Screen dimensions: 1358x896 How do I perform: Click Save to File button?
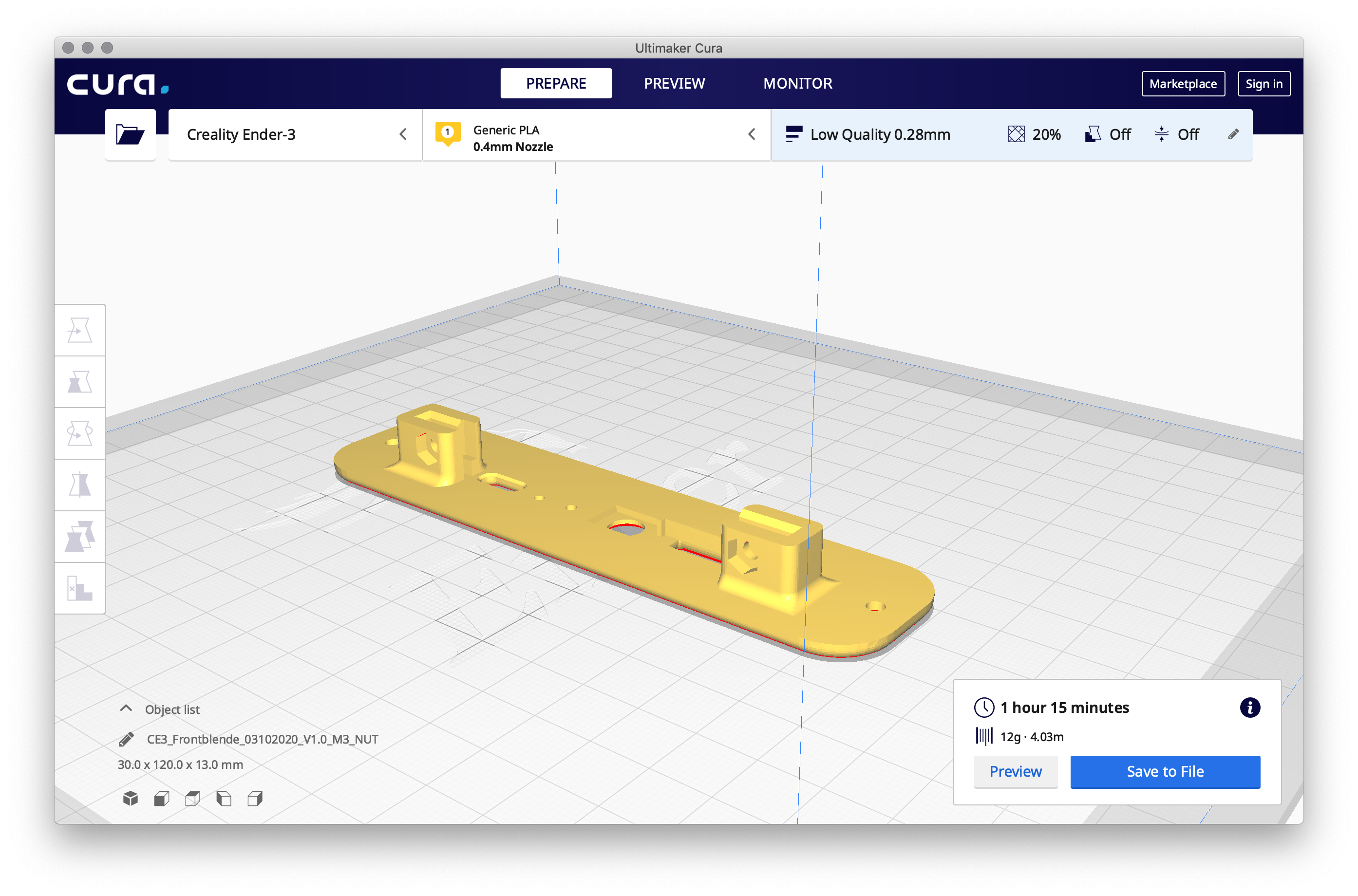[1165, 771]
